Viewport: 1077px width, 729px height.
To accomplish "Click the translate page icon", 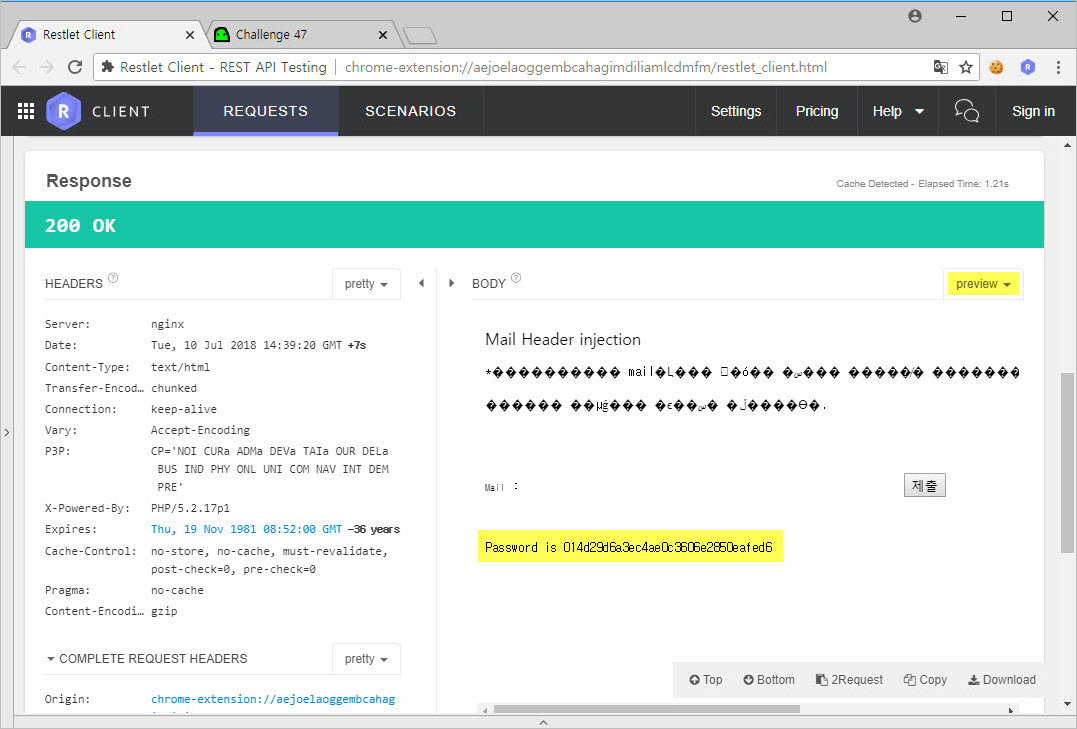I will point(940,67).
